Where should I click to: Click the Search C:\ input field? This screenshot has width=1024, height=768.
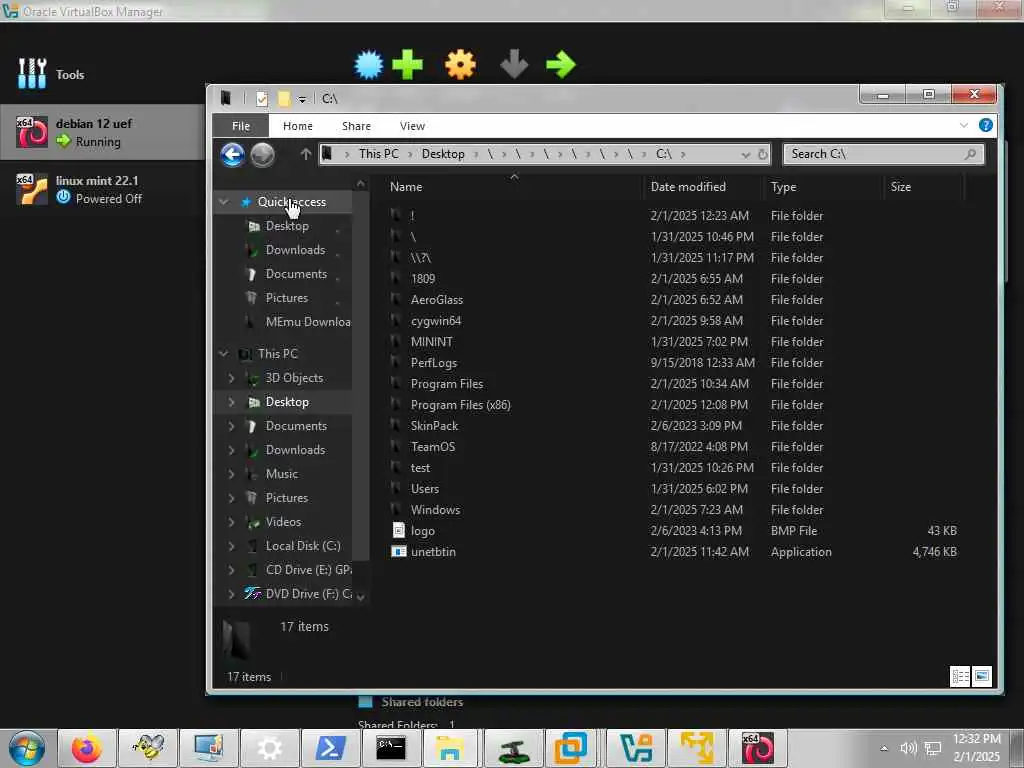click(883, 154)
